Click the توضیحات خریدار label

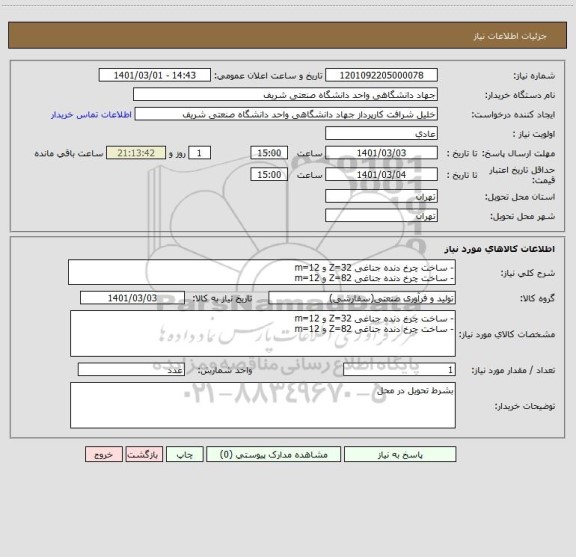coord(525,406)
